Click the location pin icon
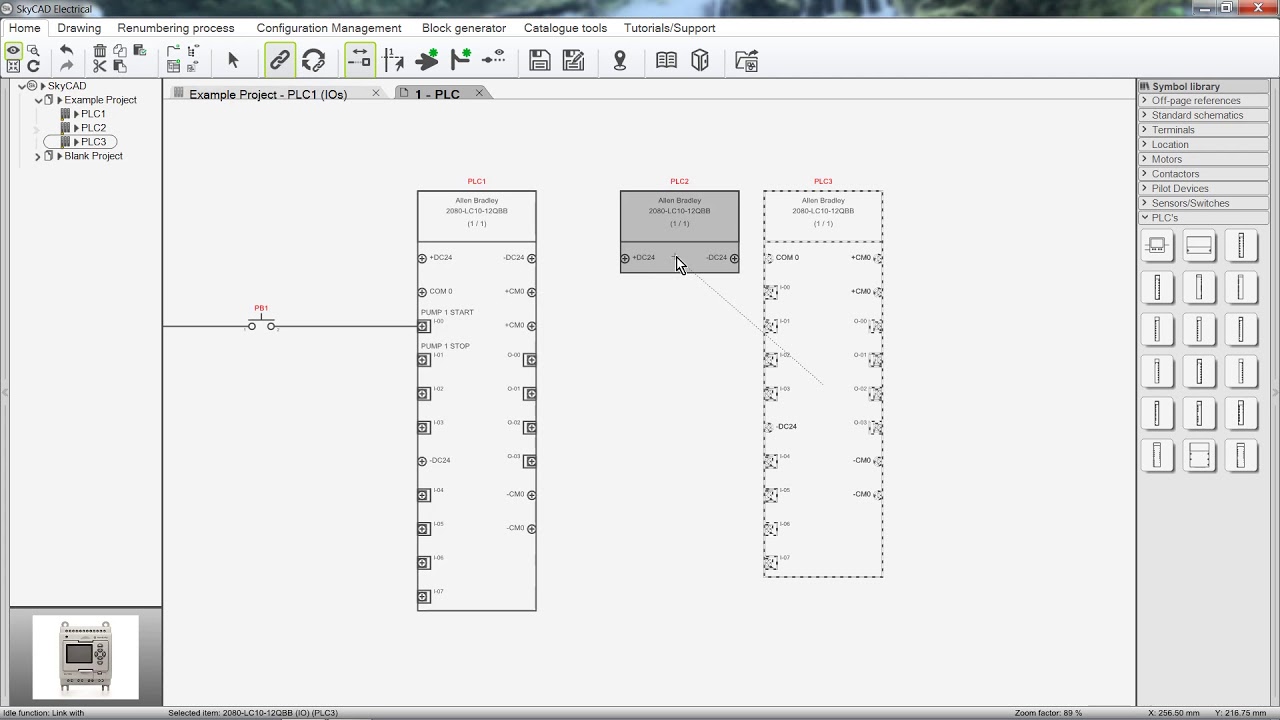 [620, 60]
